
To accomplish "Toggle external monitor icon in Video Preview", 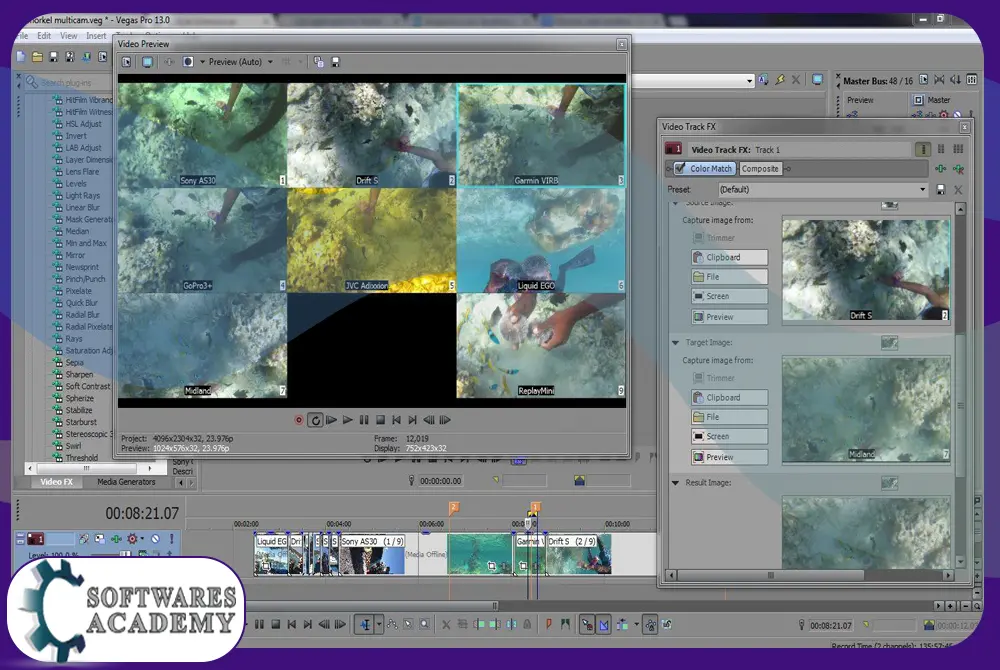I will tap(147, 62).
